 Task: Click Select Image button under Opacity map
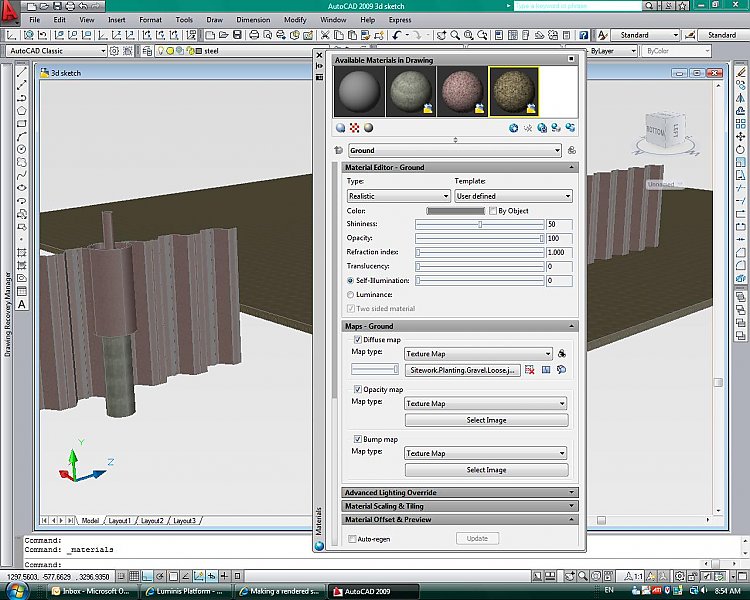pyautogui.click(x=486, y=420)
